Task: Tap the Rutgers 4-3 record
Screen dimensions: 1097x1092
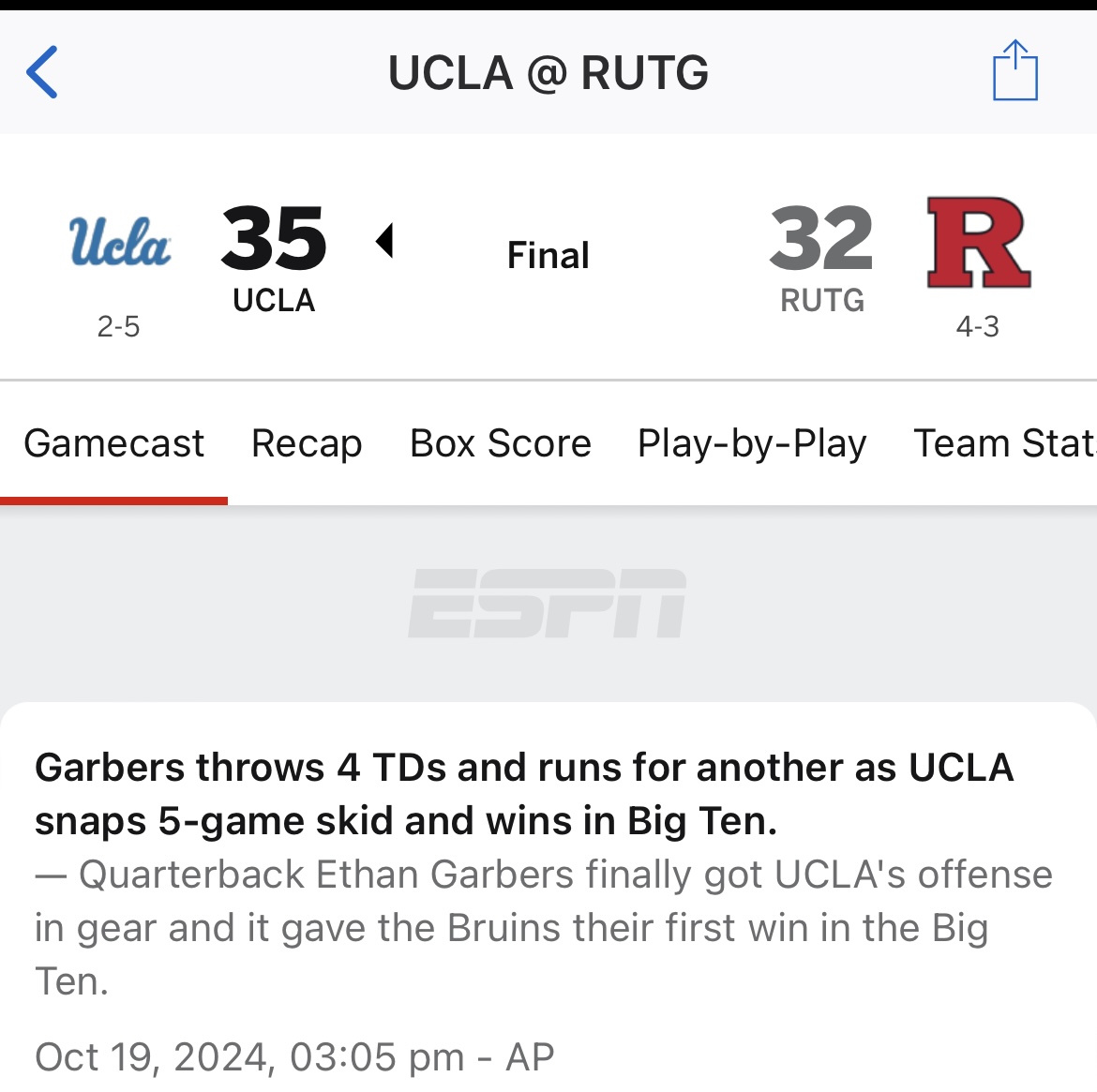Action: (x=978, y=326)
